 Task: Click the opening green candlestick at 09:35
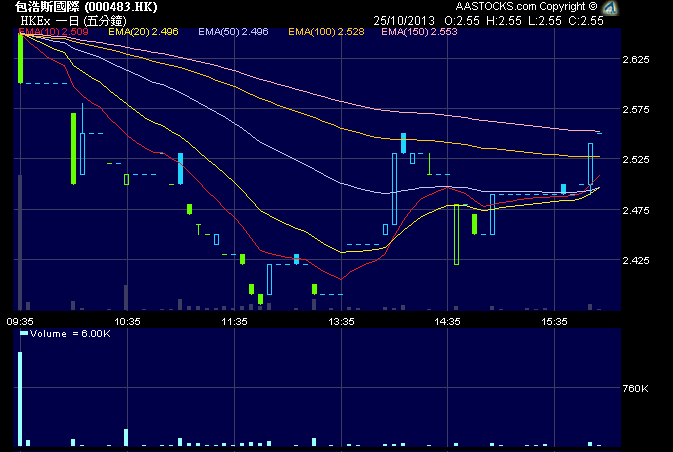click(x=20, y=58)
